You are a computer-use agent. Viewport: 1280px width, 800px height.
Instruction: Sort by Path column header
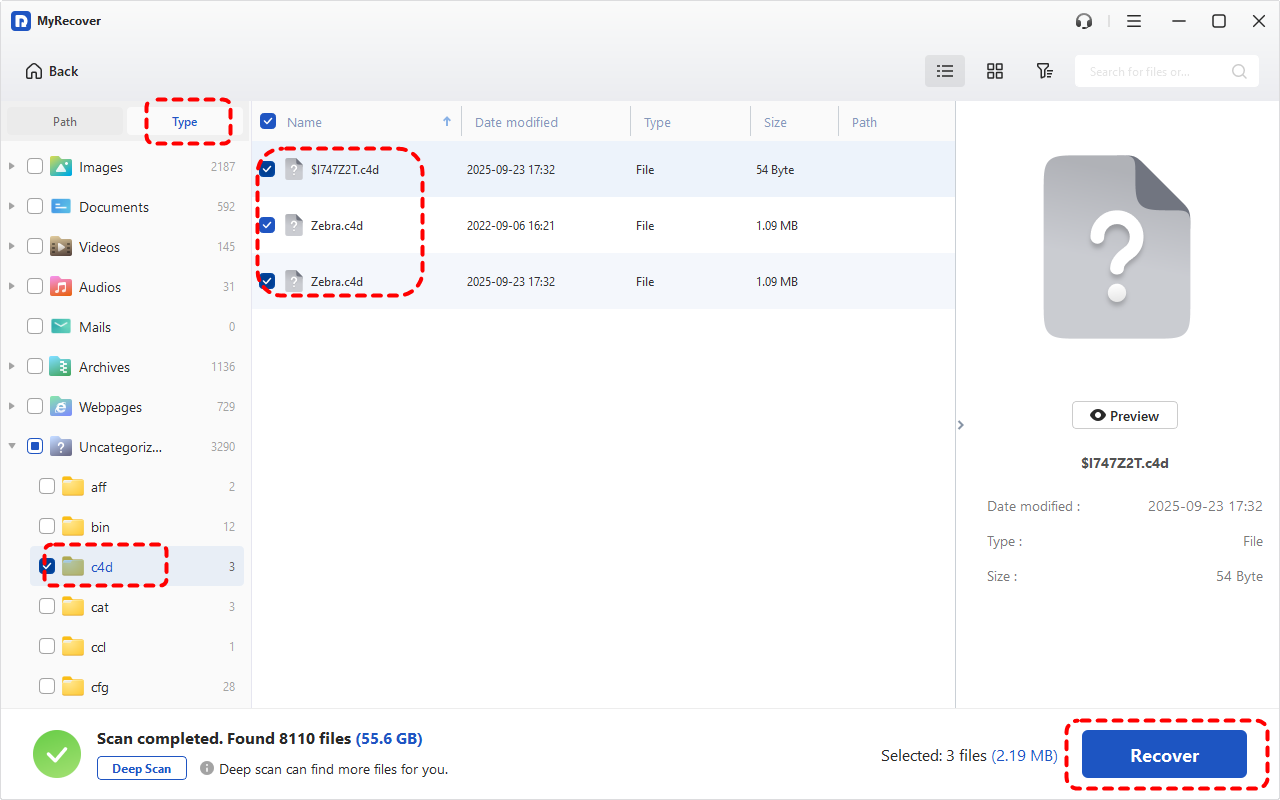[x=864, y=122]
